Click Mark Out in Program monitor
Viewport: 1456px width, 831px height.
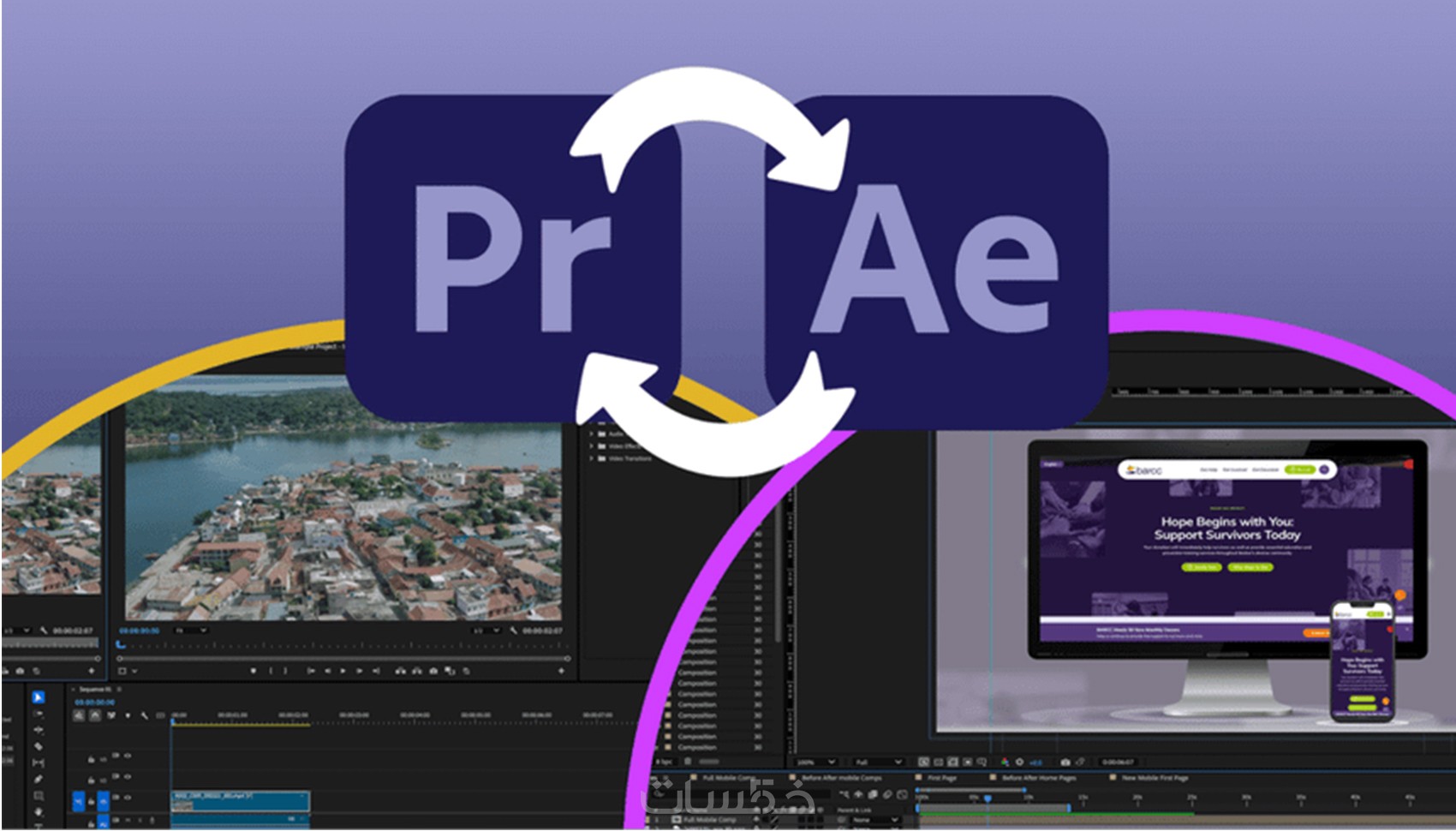(285, 671)
